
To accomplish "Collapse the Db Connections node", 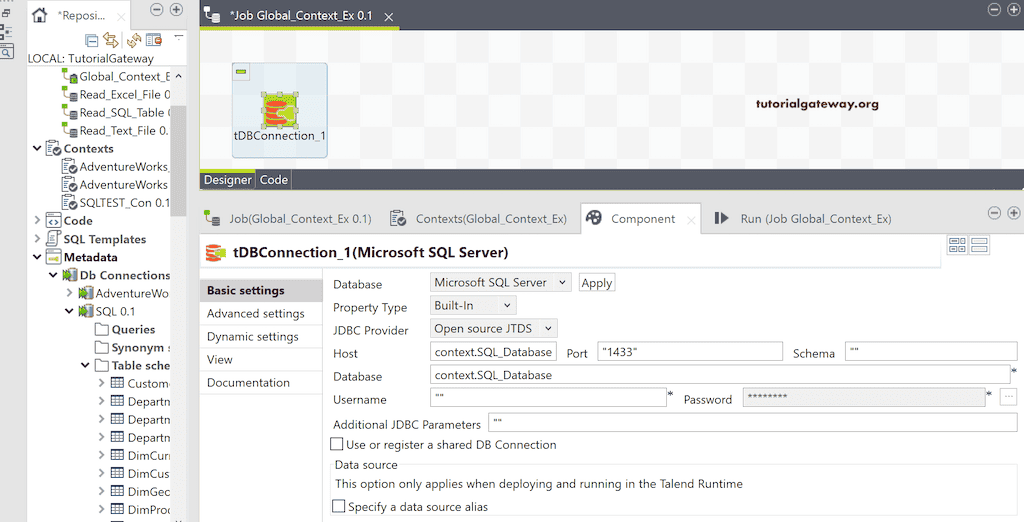I will (x=54, y=276).
